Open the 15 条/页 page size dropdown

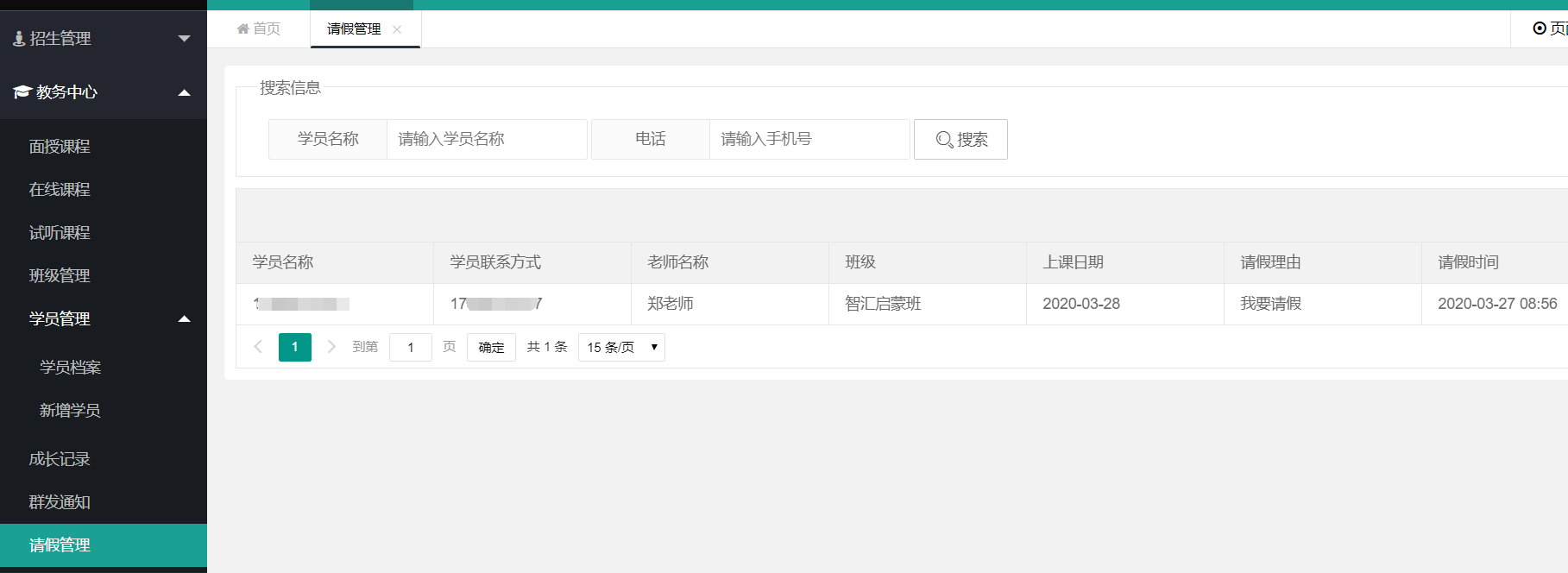coord(621,347)
